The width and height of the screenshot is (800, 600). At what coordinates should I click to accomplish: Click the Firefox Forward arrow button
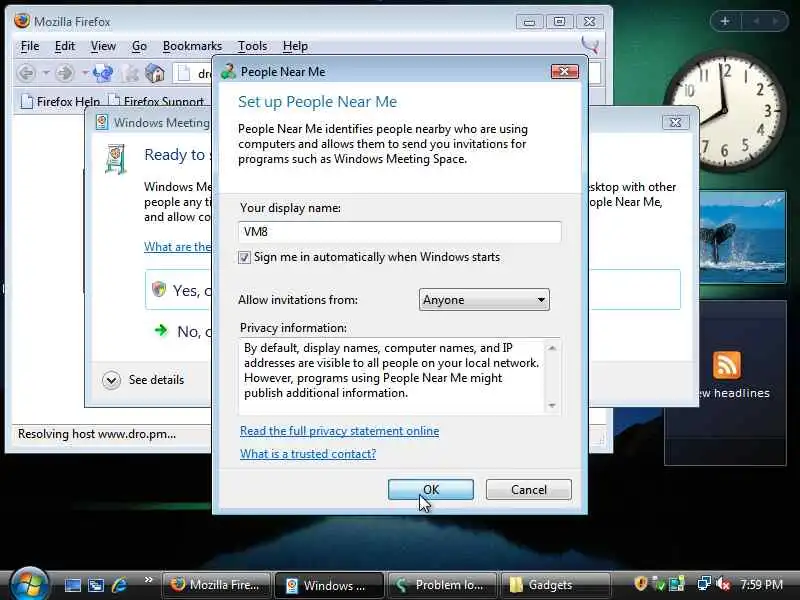coord(64,73)
